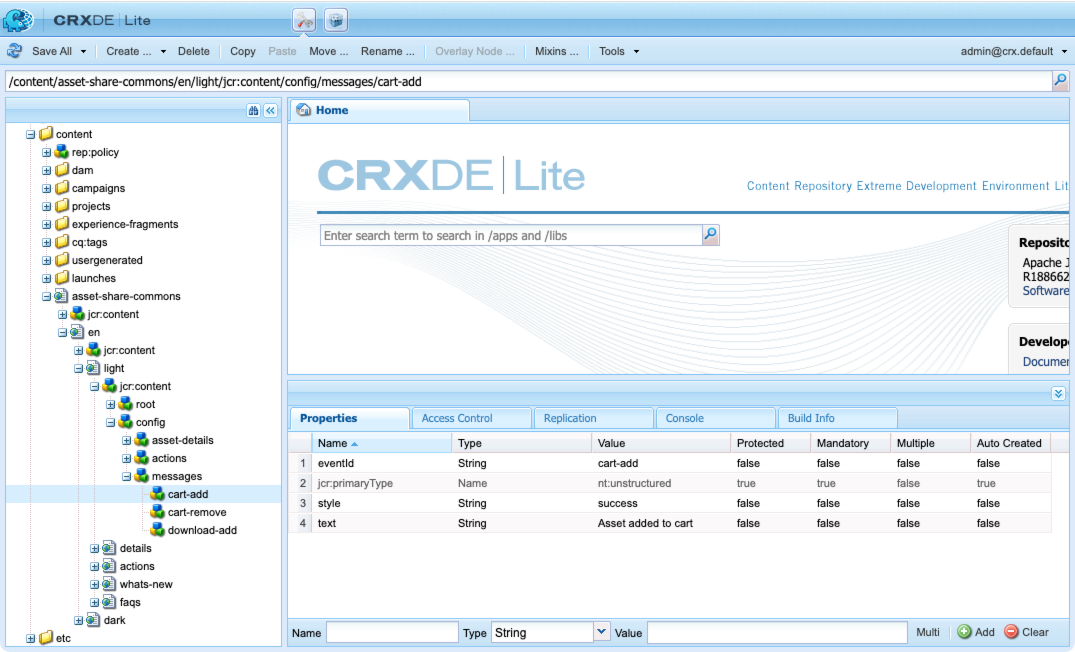The width and height of the screenshot is (1075, 652).
Task: Click the cq:tags folder icon
Action: tap(62, 241)
